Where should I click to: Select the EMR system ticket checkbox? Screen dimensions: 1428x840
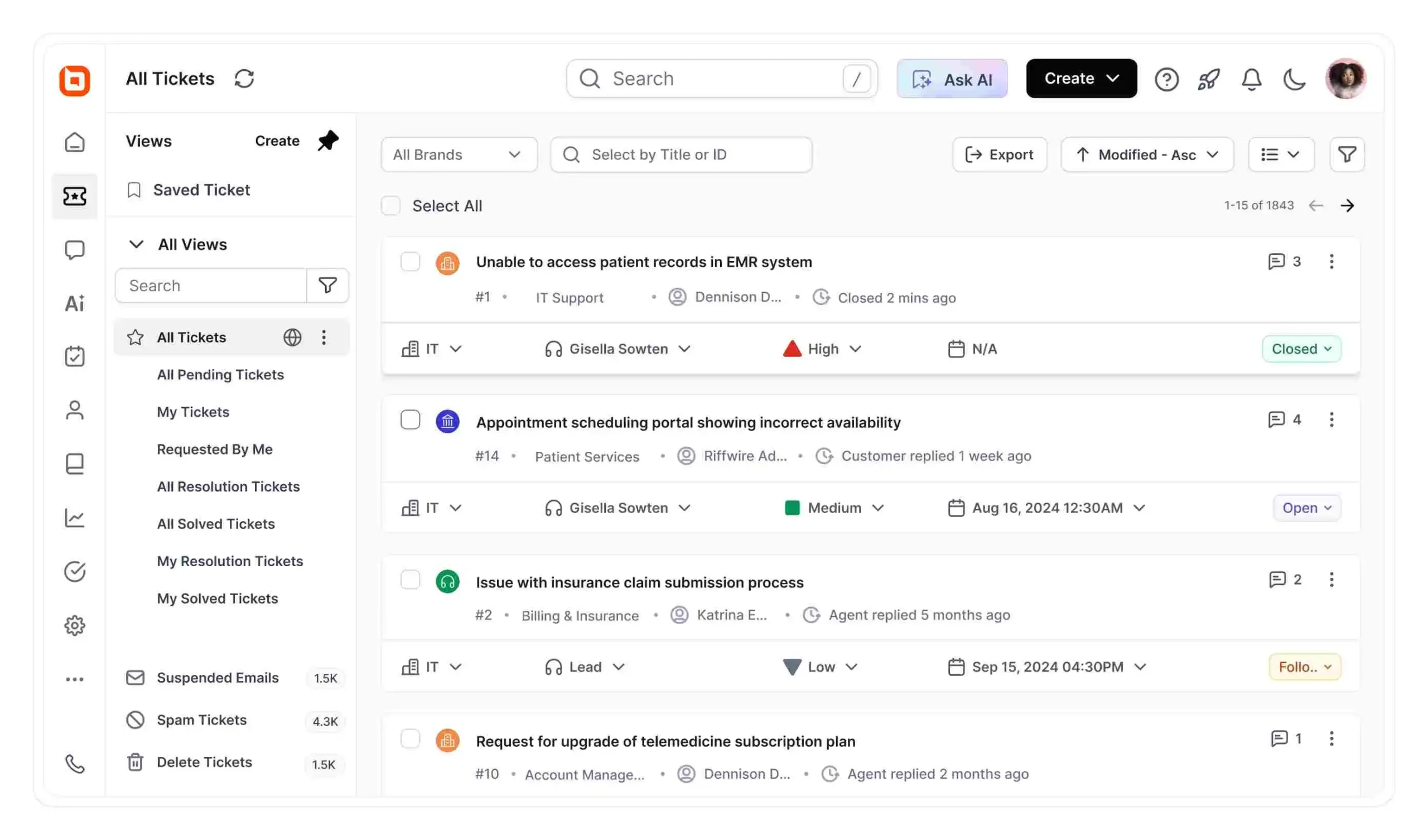[410, 262]
